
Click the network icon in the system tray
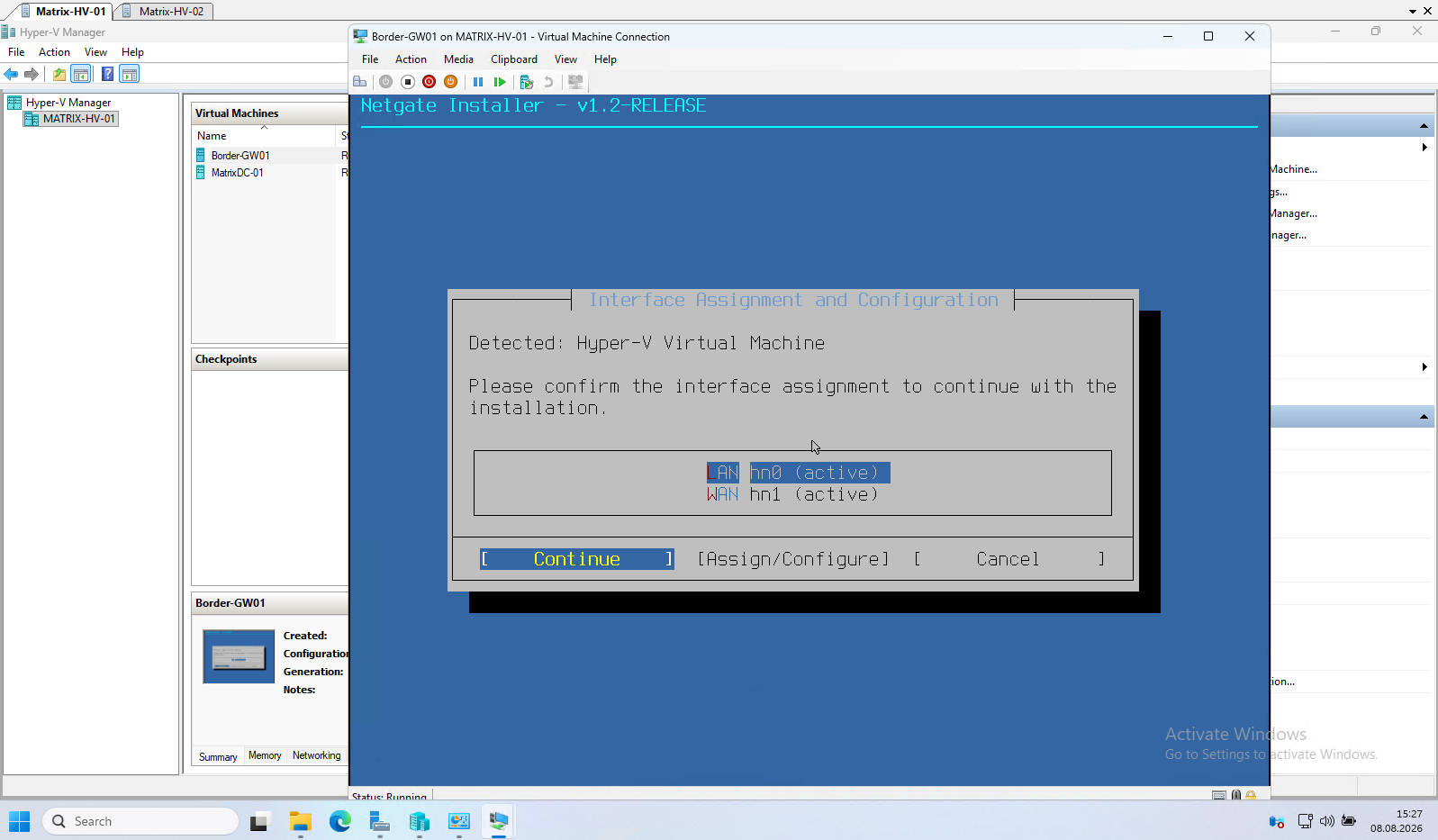(x=1305, y=821)
